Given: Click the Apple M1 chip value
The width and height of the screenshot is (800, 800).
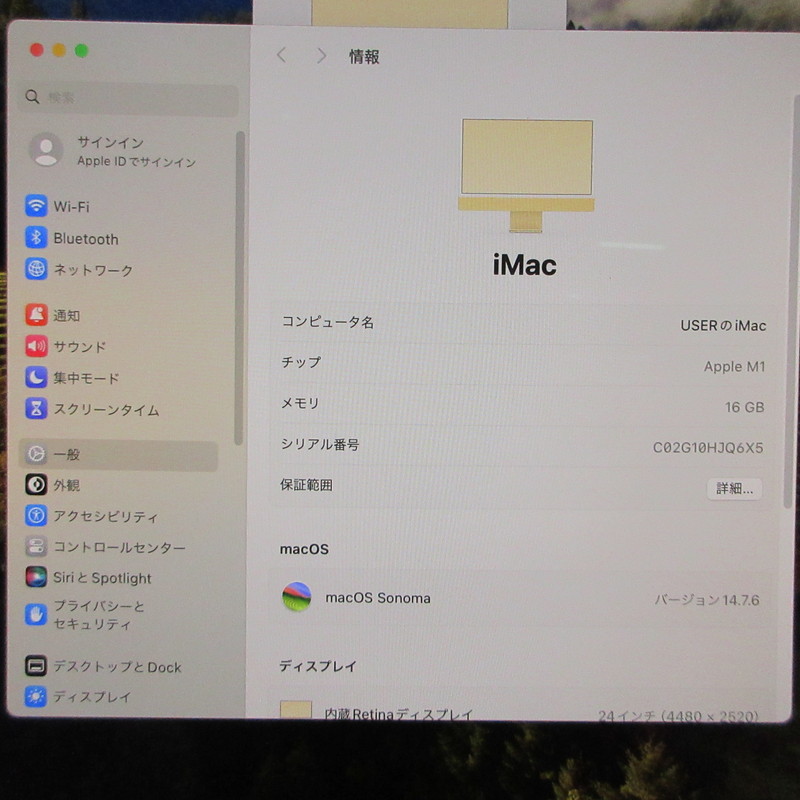Looking at the screenshot, I should pyautogui.click(x=734, y=366).
